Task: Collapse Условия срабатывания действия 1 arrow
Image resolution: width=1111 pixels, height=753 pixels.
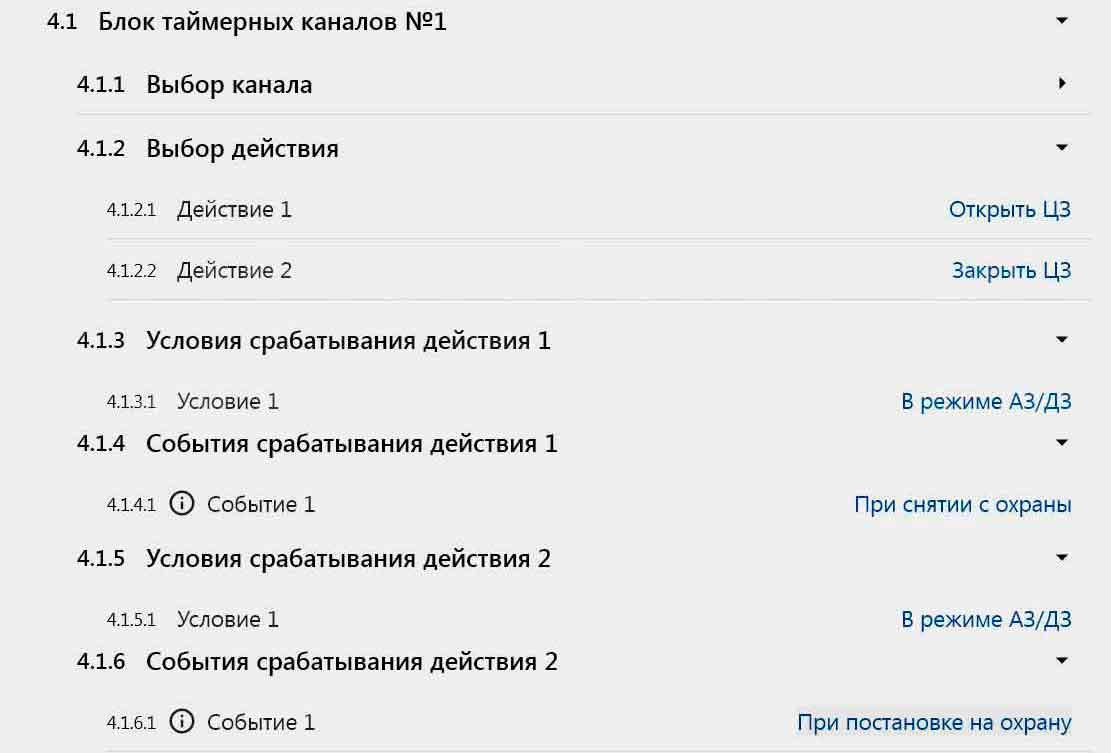Action: click(x=1062, y=340)
